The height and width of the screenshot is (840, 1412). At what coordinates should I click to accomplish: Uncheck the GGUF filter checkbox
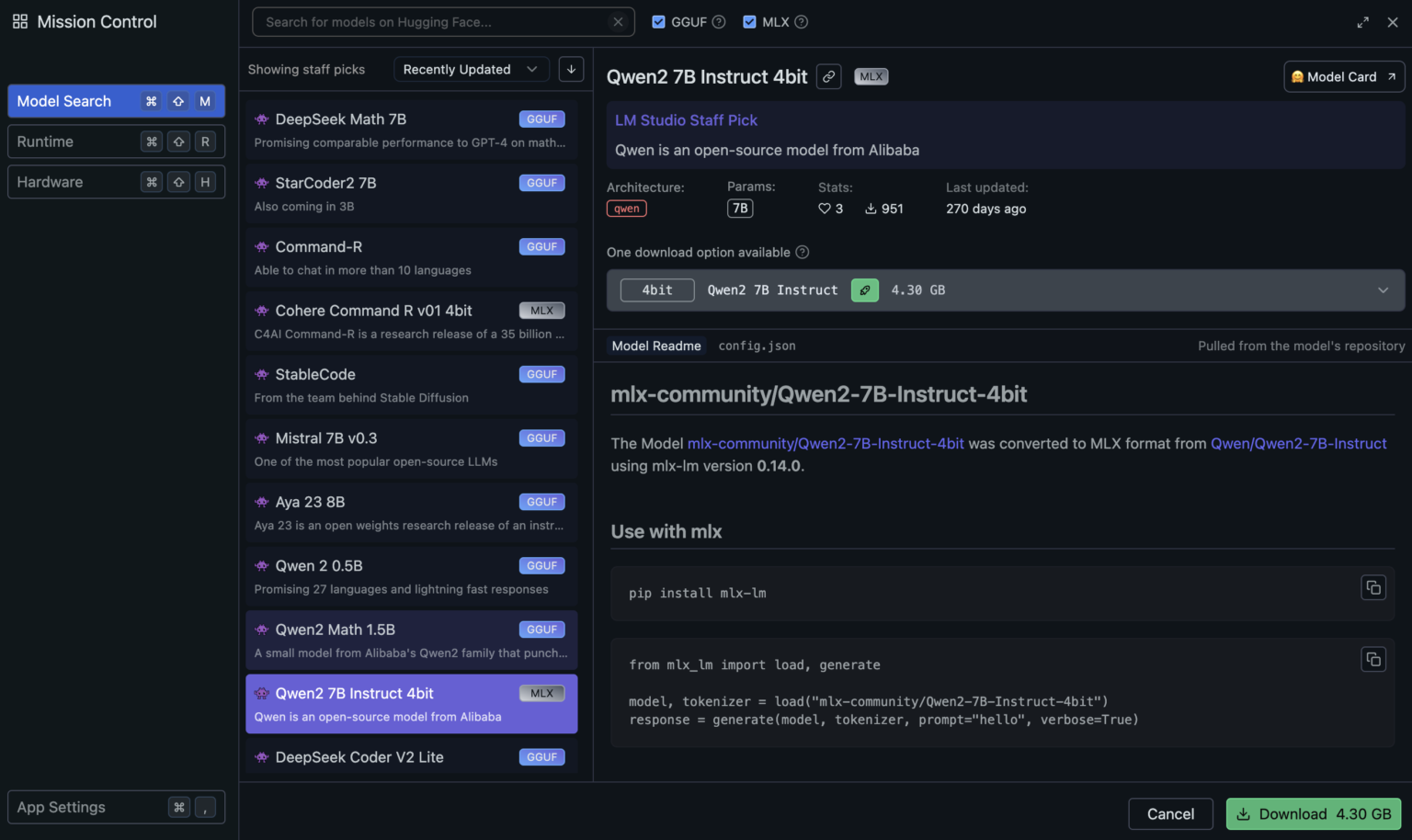[658, 21]
